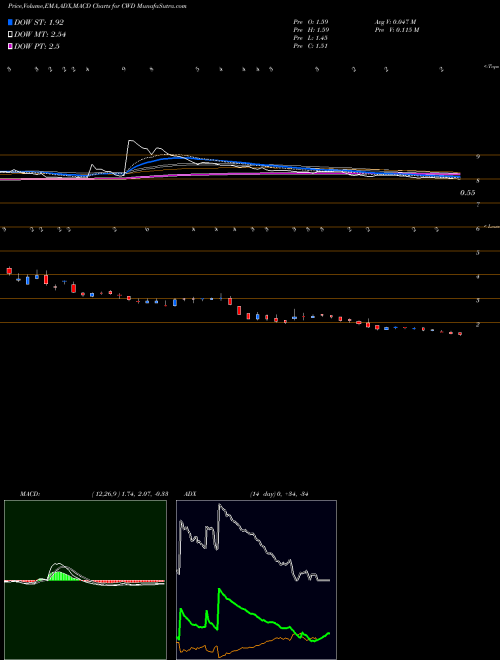Viewport: 500px width, 660px height.
Task: Click the ADX (14 day) parameter values
Action: (279, 494)
